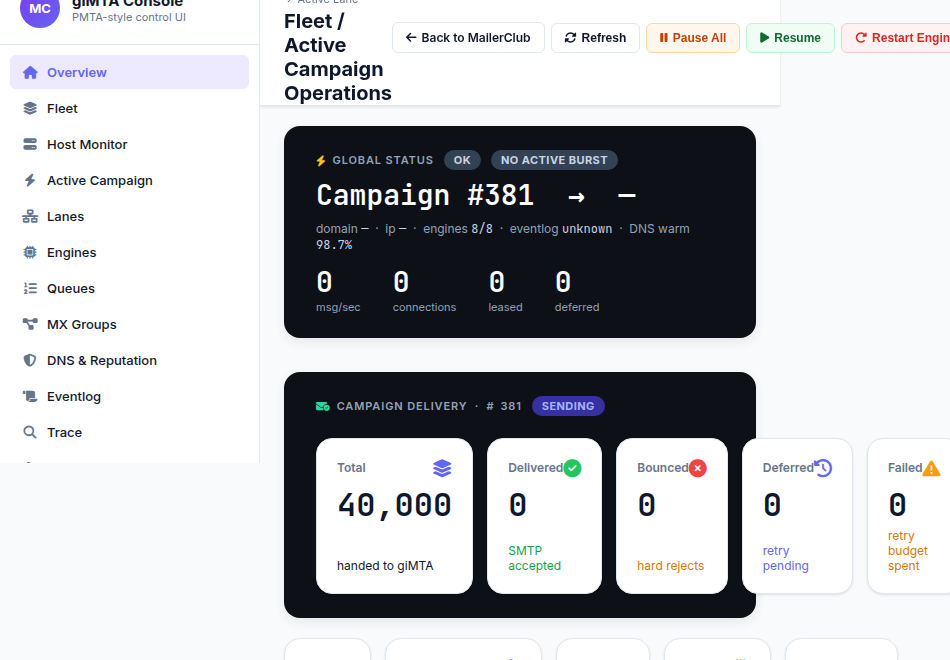This screenshot has height=660, width=950.
Task: Click the Queues list icon
Action: [x=30, y=288]
